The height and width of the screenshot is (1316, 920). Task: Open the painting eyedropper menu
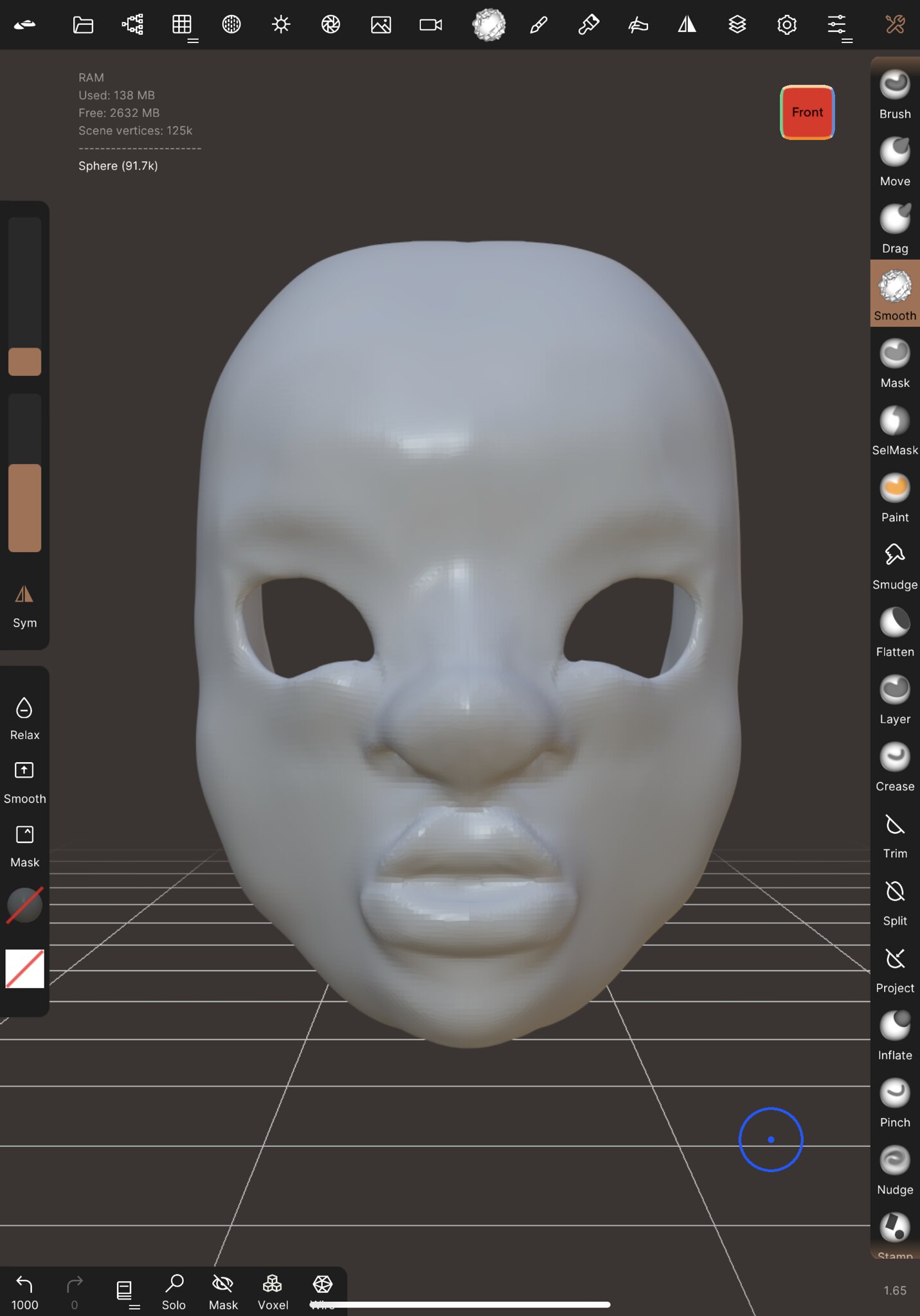[588, 24]
